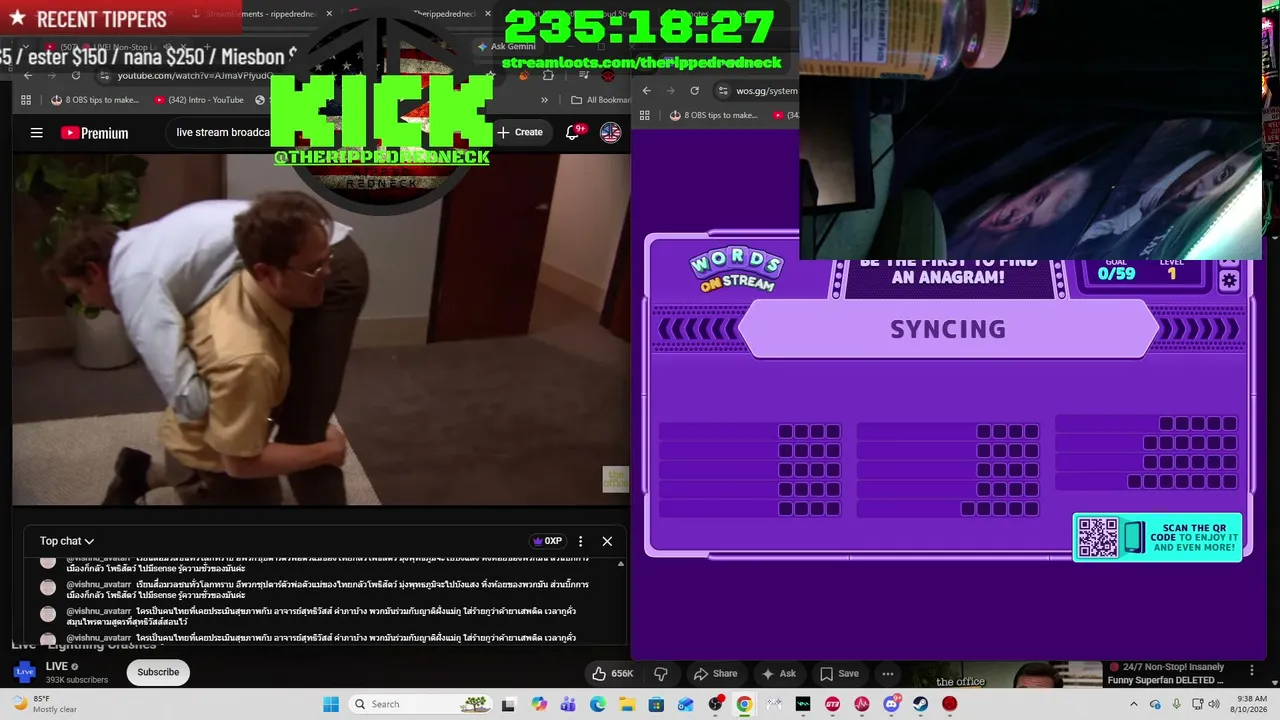Image resolution: width=1280 pixels, height=720 pixels.
Task: Open options for the 24/7 Non-Stop suggested video
Action: [x=1251, y=670]
